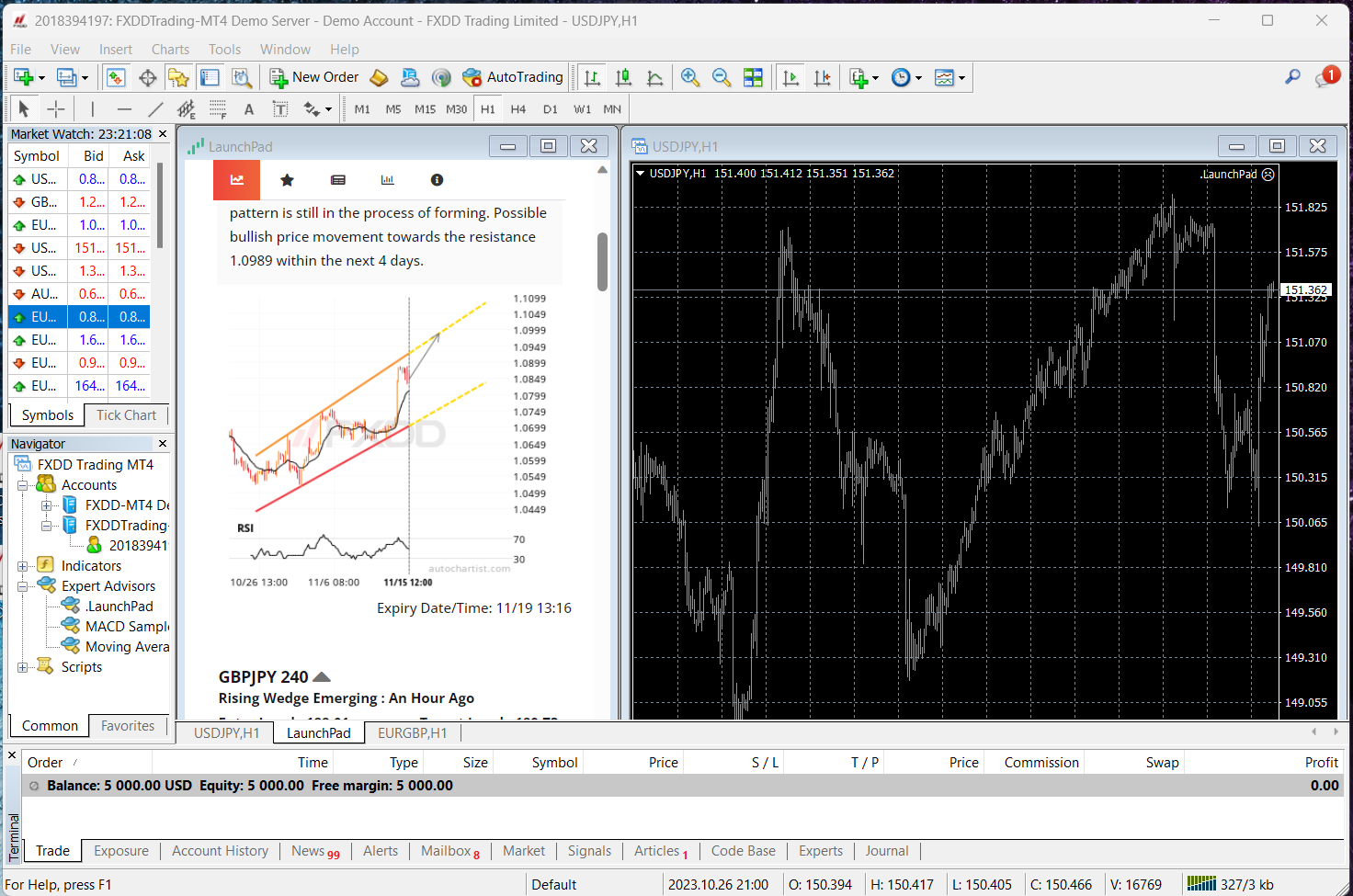Select the trendline drawing tool
The image size is (1353, 896).
[x=155, y=109]
